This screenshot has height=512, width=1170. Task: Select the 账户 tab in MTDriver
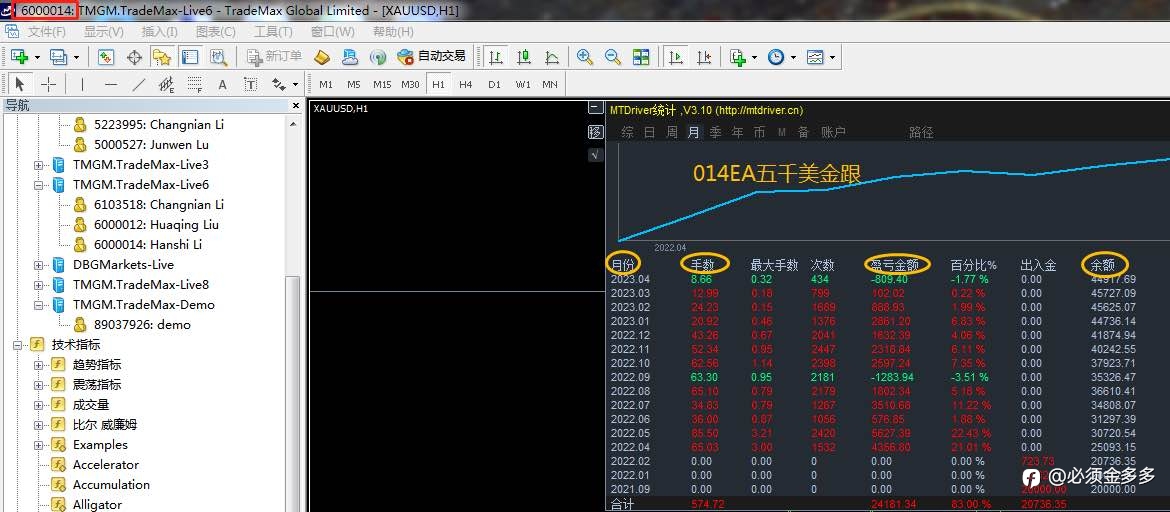tap(833, 132)
